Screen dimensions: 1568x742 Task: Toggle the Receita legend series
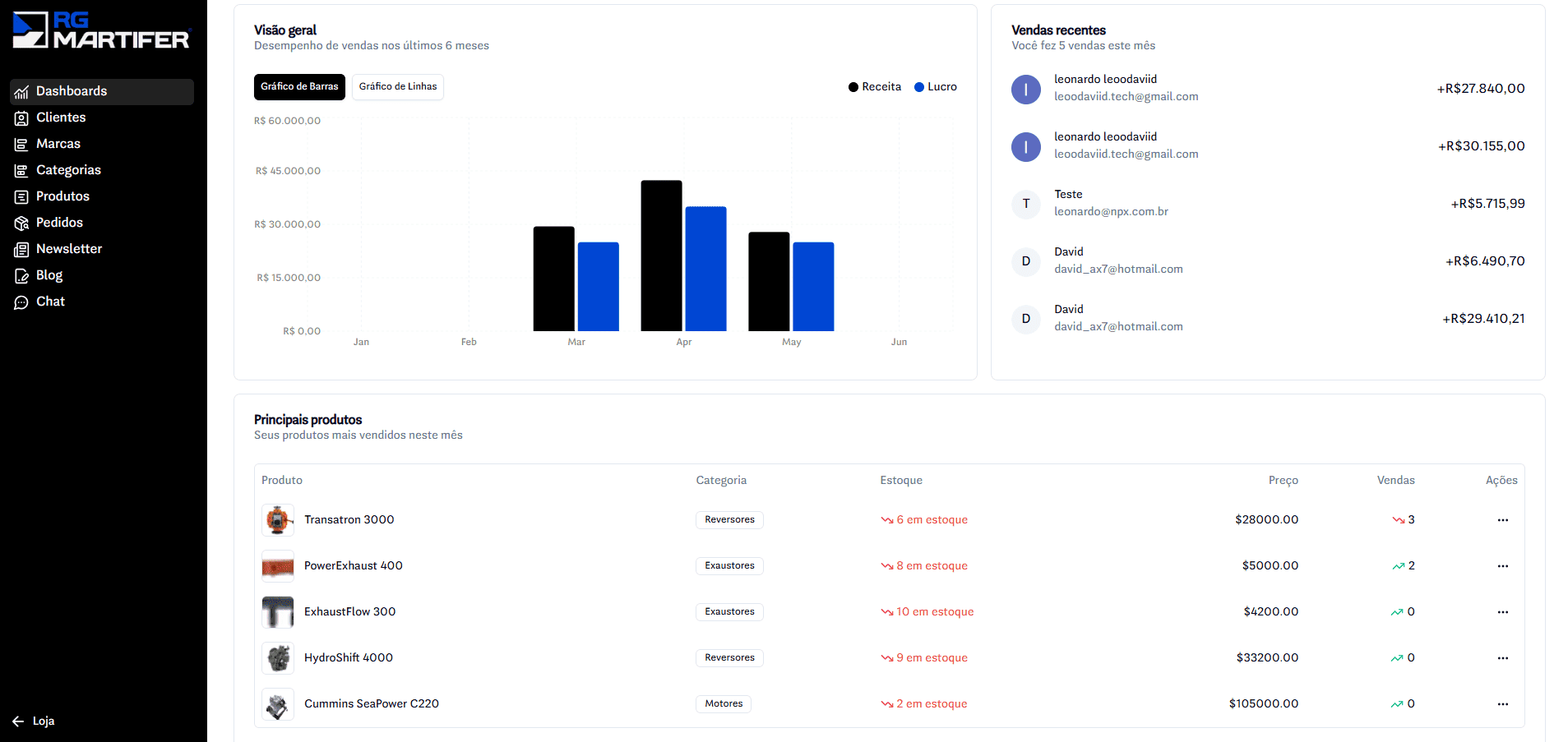(x=875, y=87)
